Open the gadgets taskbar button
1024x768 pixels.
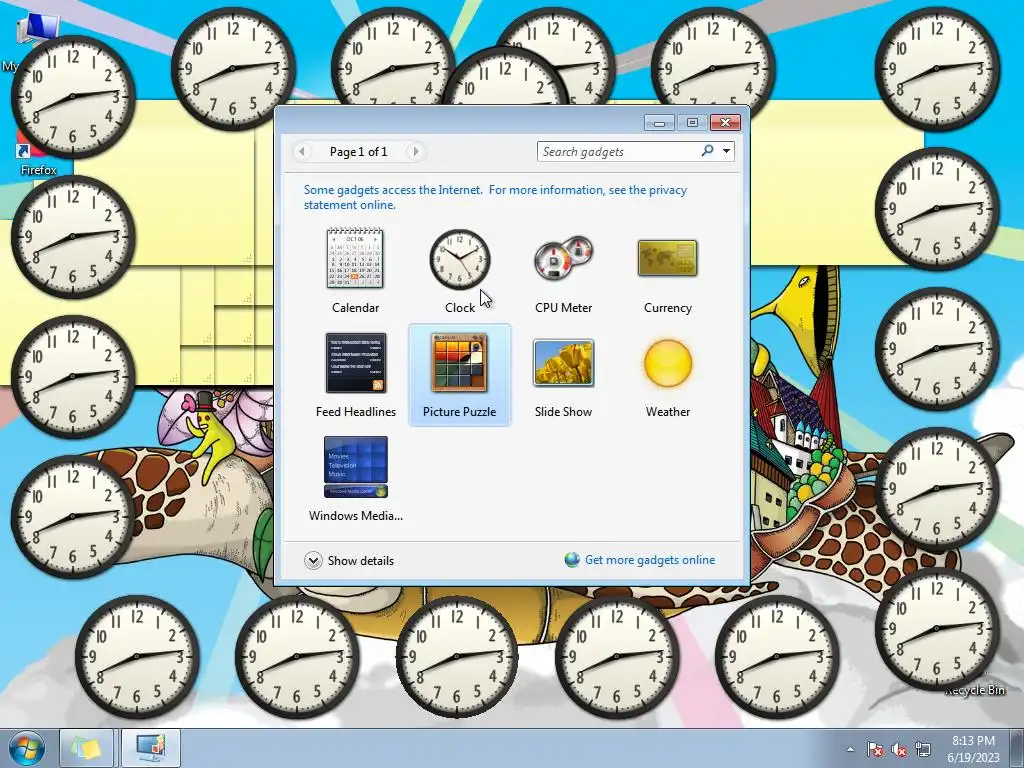click(x=151, y=748)
